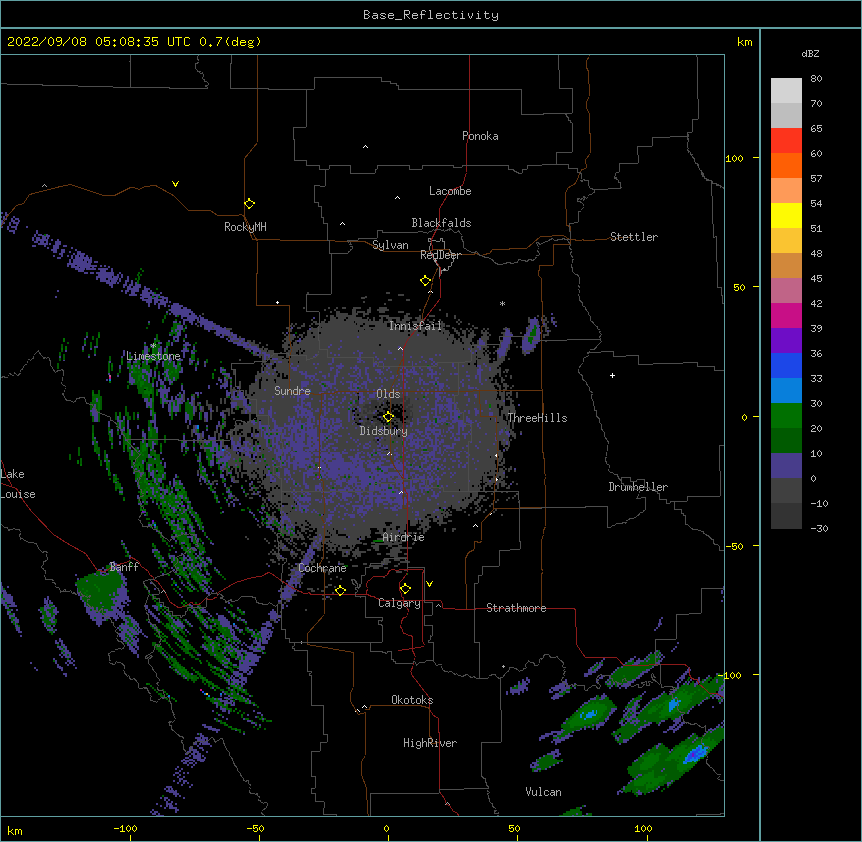This screenshot has height=842, width=862.
Task: Click the blue storm core near bottom right
Action: point(695,752)
